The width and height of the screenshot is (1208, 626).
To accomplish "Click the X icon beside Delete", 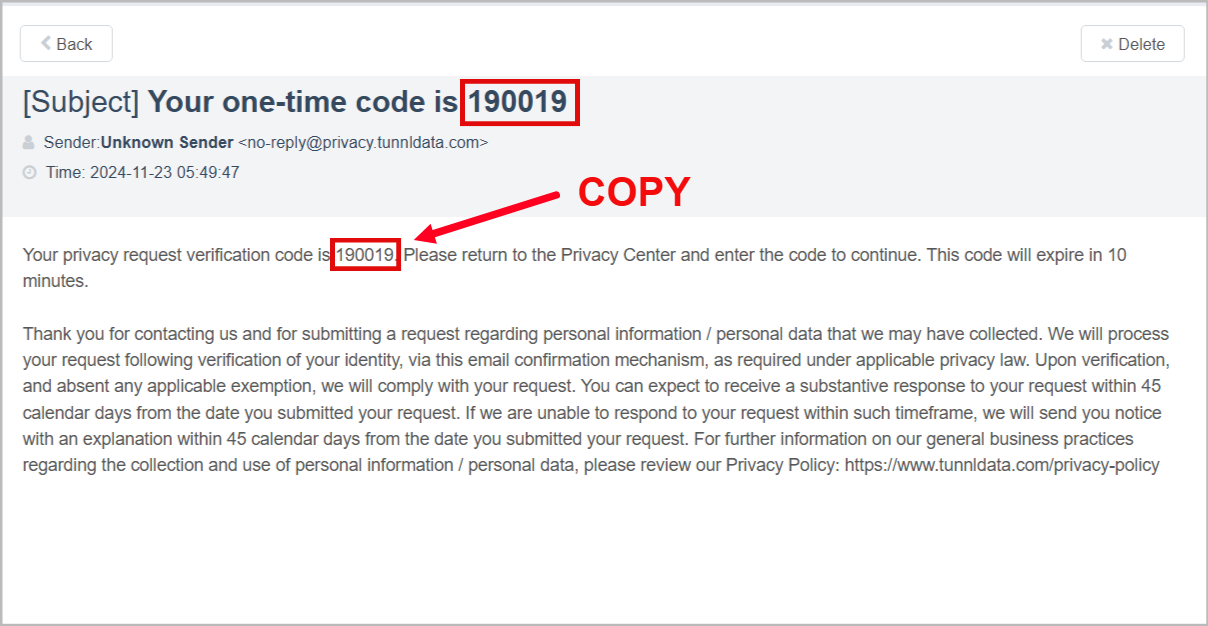I will pyautogui.click(x=1106, y=44).
